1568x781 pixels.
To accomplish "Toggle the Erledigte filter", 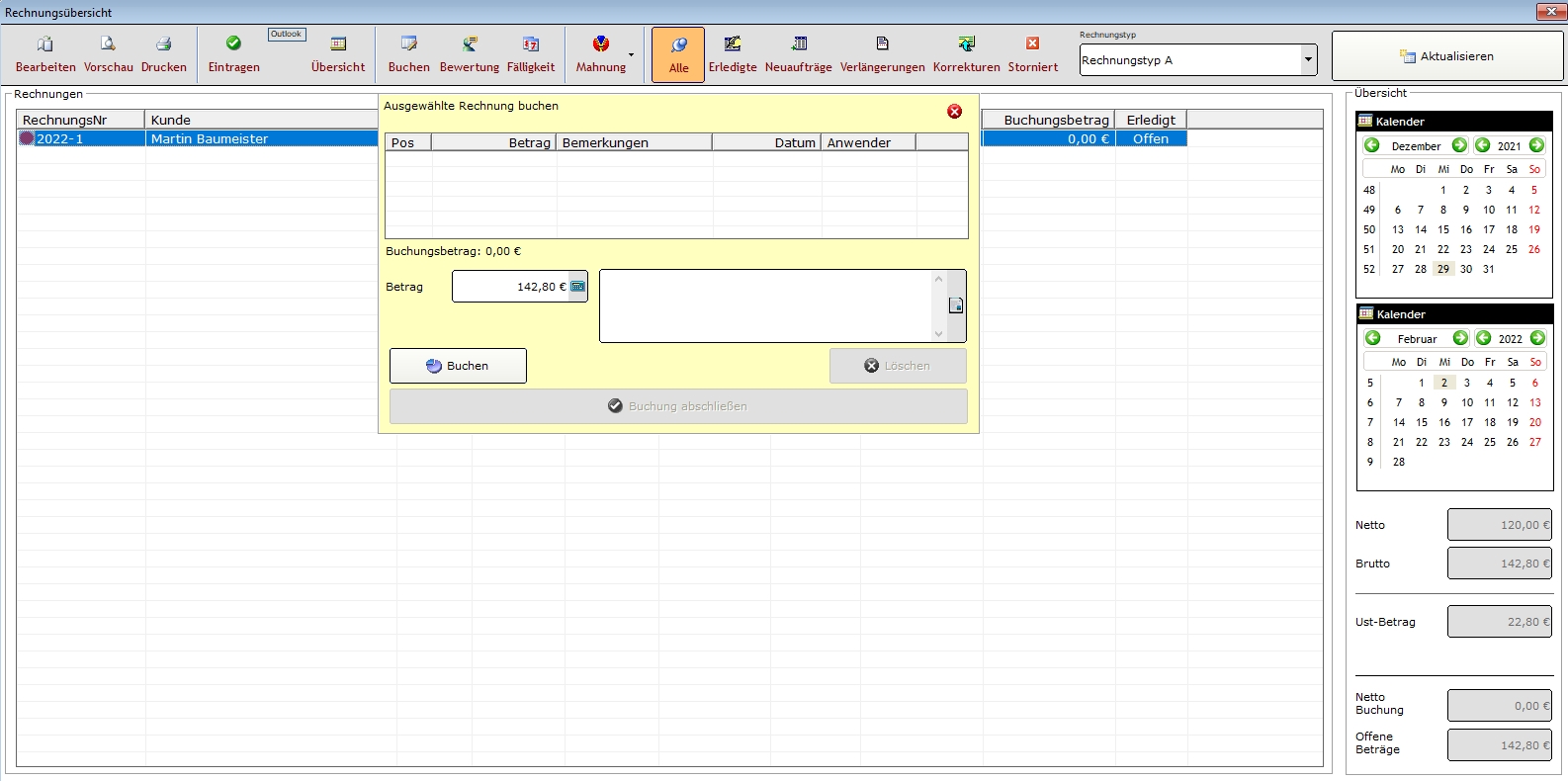I will (x=733, y=54).
